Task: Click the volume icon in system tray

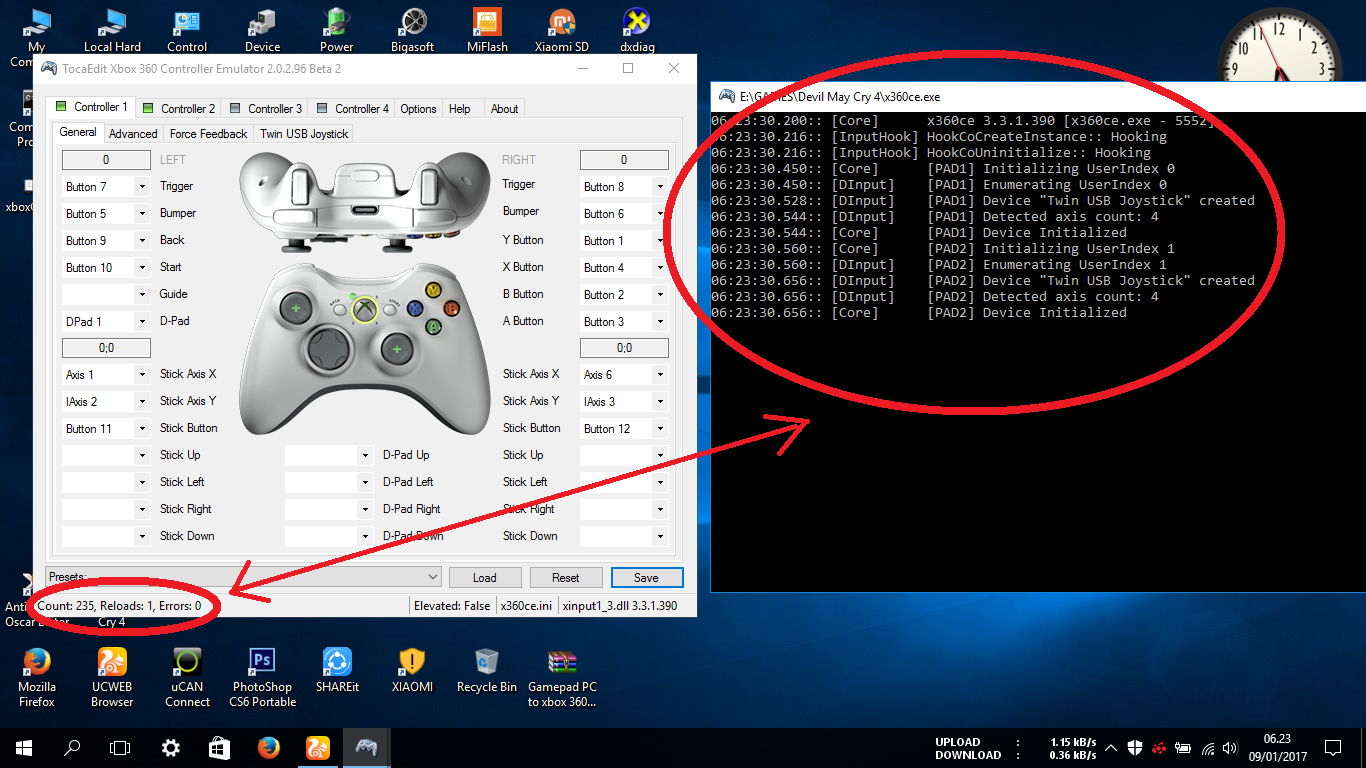Action: [1230, 748]
